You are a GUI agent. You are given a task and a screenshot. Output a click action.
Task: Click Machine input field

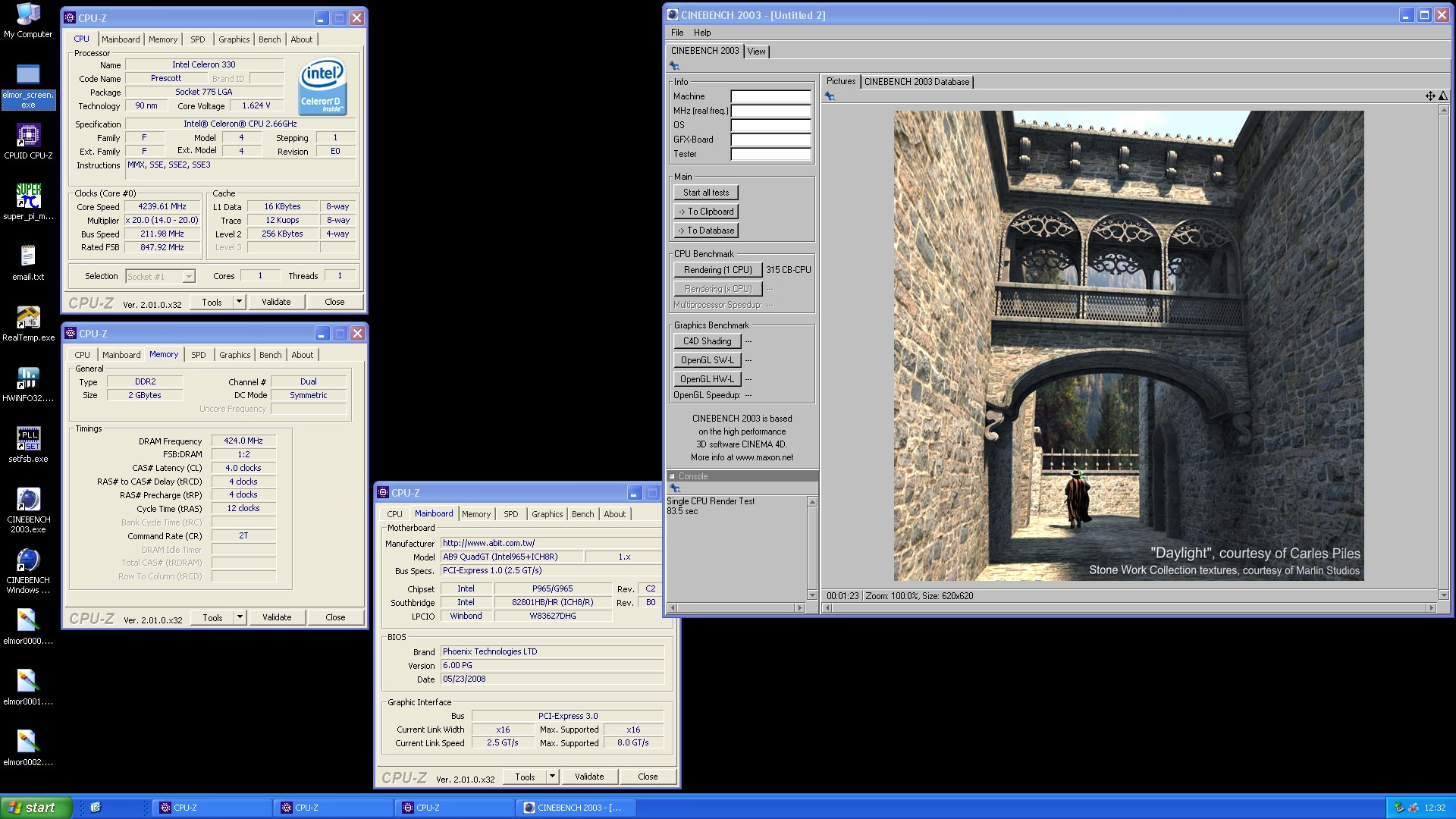pos(770,96)
